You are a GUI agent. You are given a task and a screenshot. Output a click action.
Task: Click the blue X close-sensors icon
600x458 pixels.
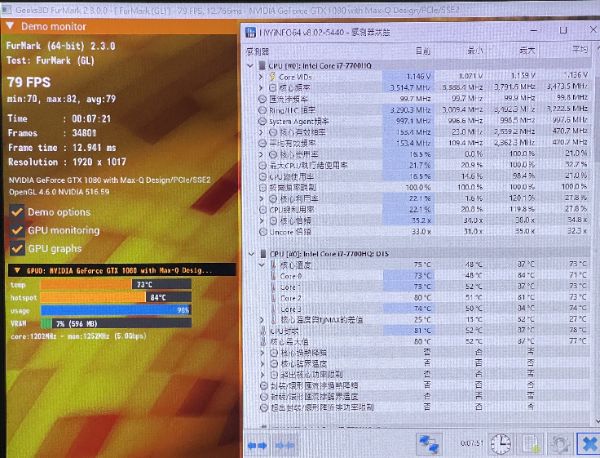point(589,444)
